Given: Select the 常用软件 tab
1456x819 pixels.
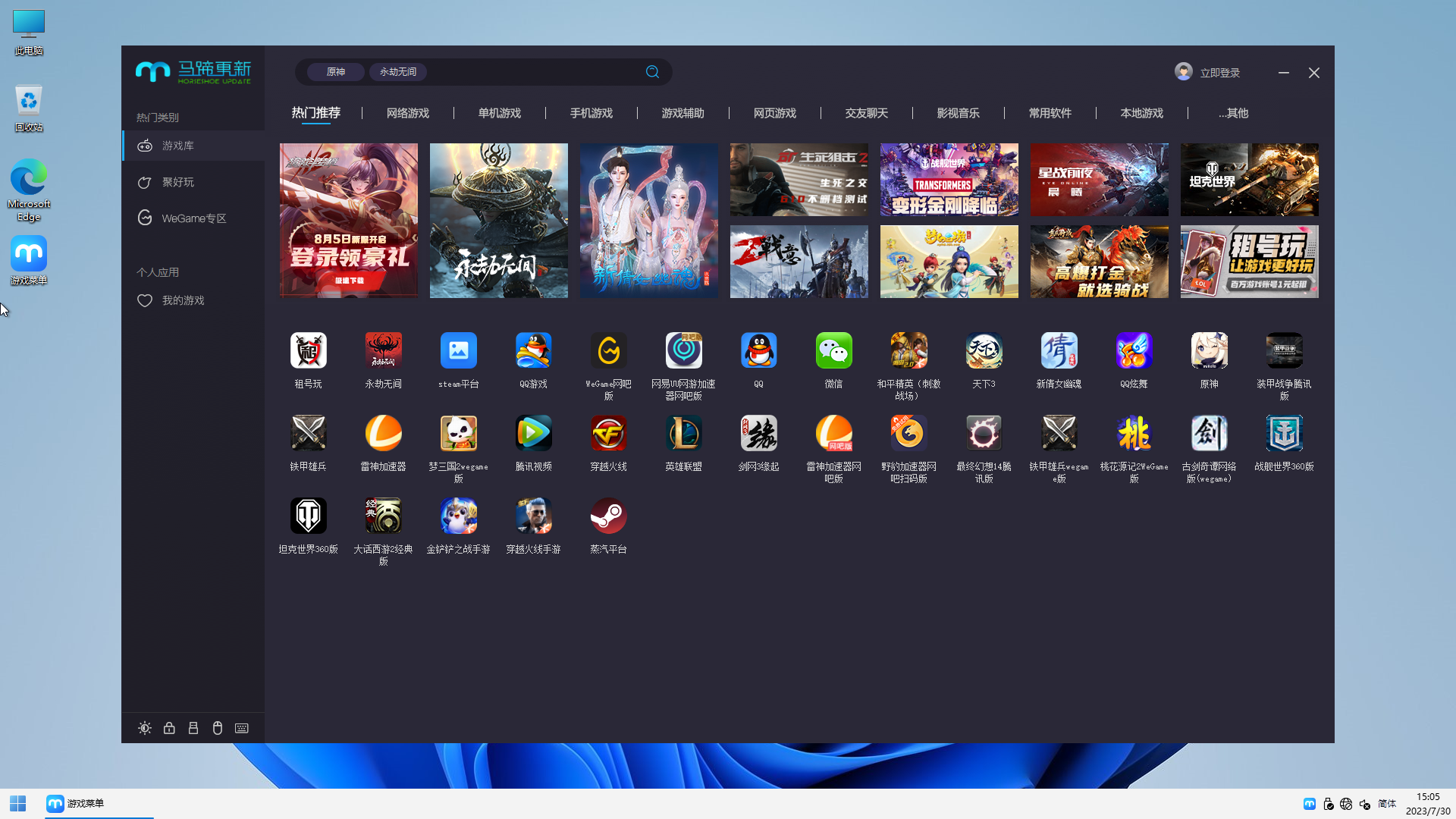Looking at the screenshot, I should [1050, 113].
